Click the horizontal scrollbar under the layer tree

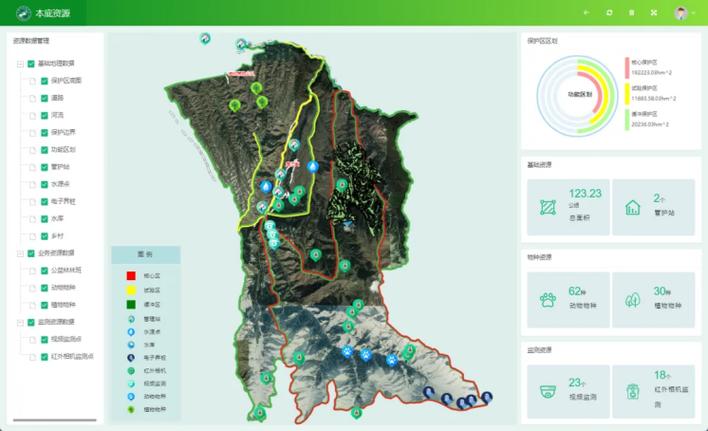click(x=55, y=420)
